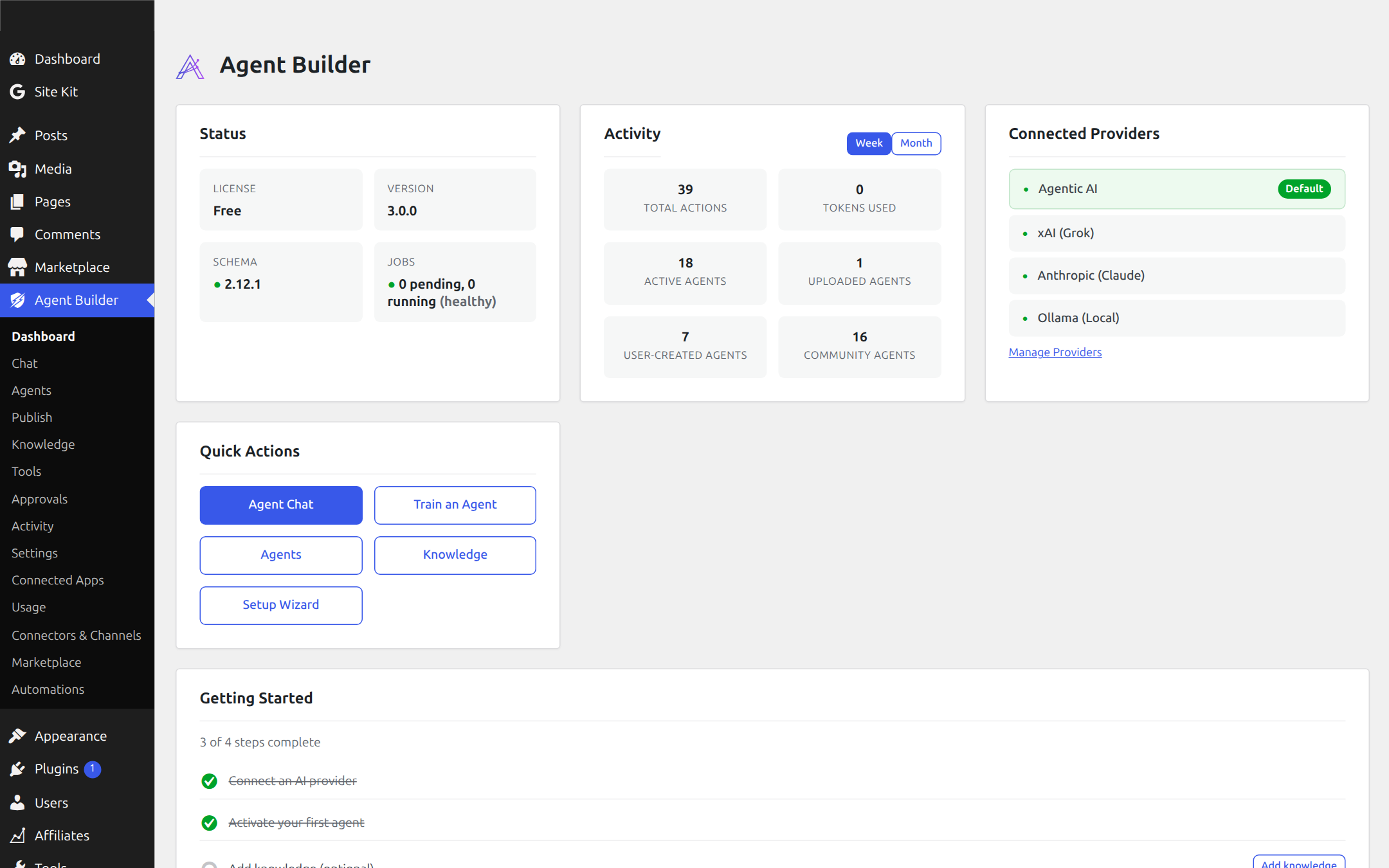Open the Settings submenu item
The width and height of the screenshot is (1389, 868).
pos(35,554)
